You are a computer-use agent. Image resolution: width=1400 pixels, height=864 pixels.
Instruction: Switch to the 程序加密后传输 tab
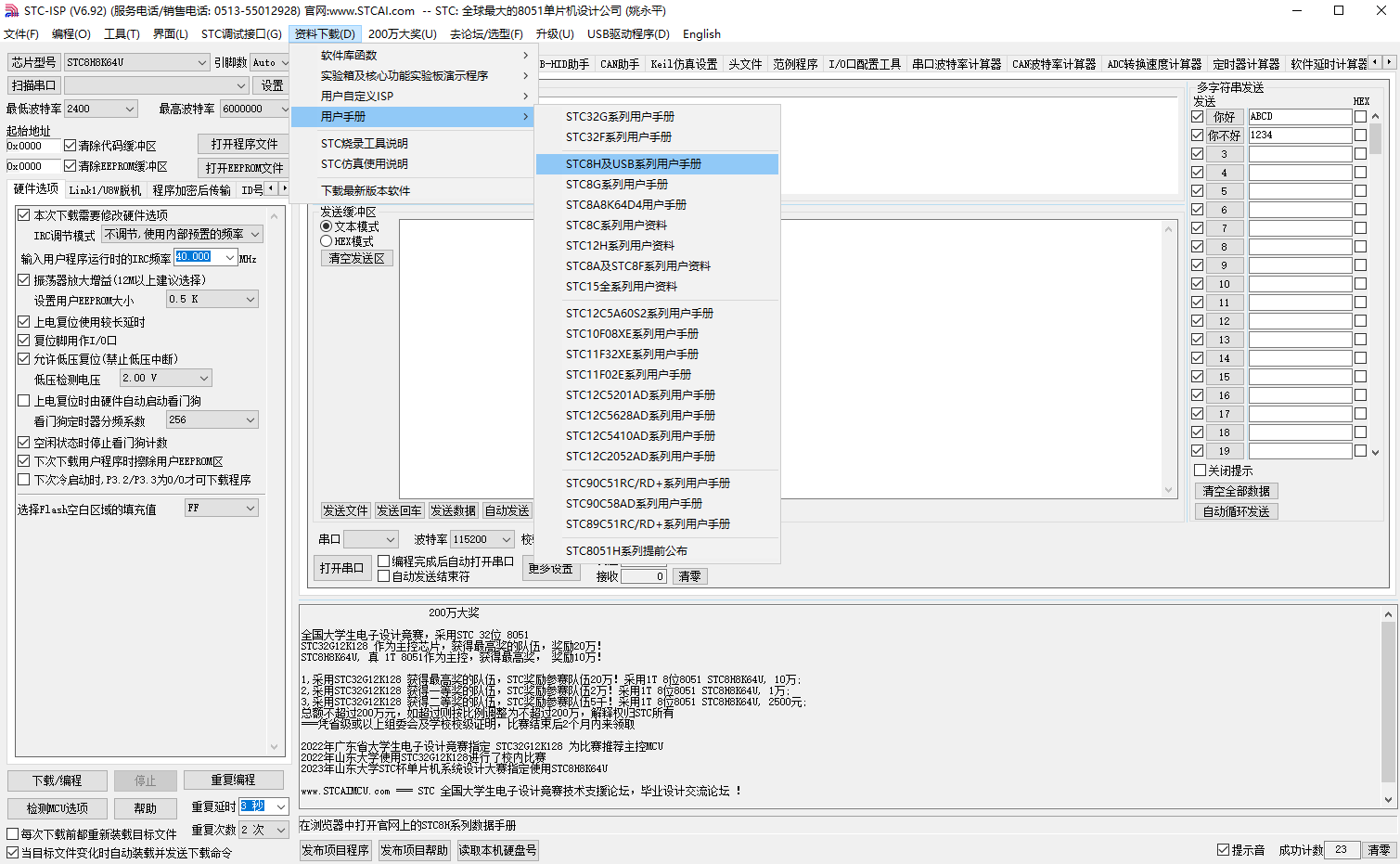[x=191, y=190]
